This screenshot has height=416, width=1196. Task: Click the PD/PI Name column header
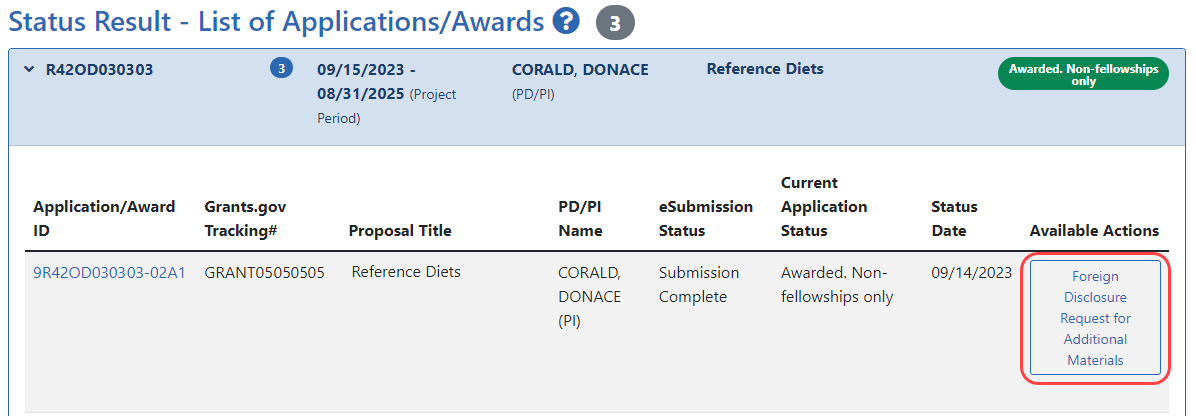click(580, 219)
